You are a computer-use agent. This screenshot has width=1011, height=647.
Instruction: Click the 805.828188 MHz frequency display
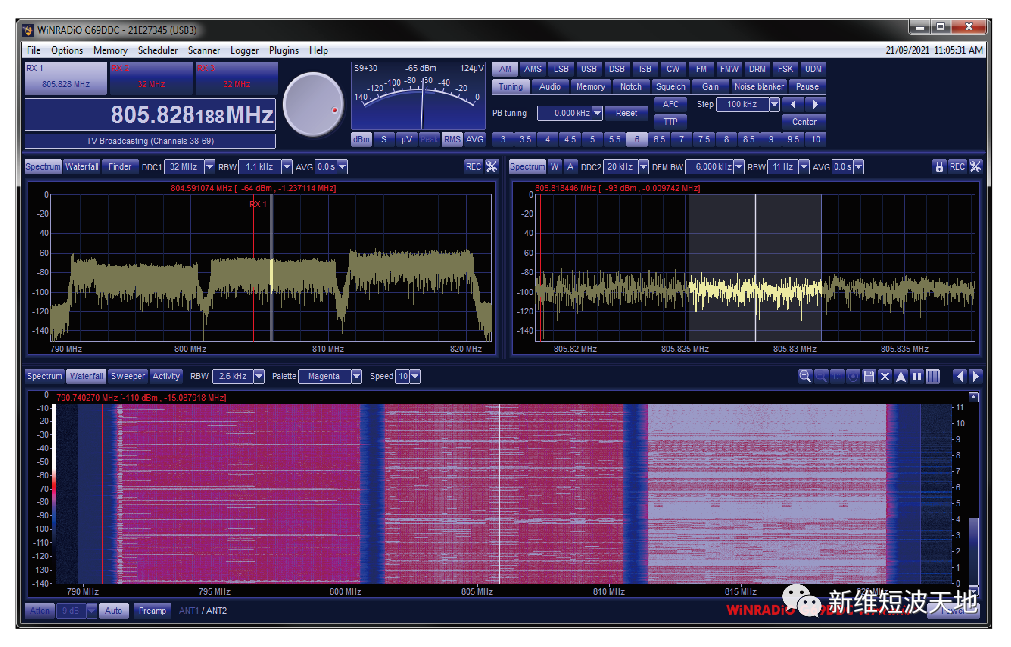(150, 115)
